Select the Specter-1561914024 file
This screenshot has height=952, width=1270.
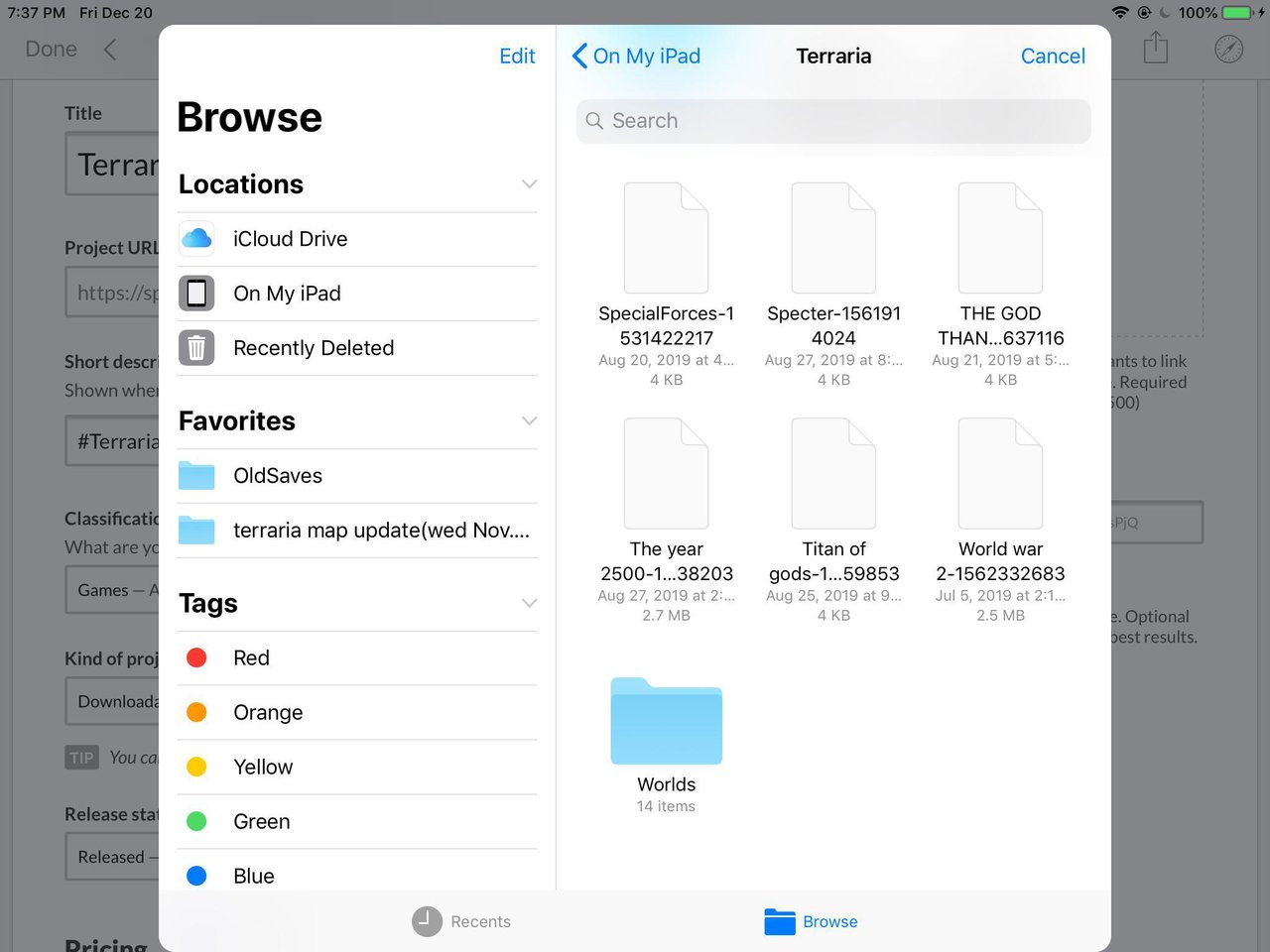833,285
